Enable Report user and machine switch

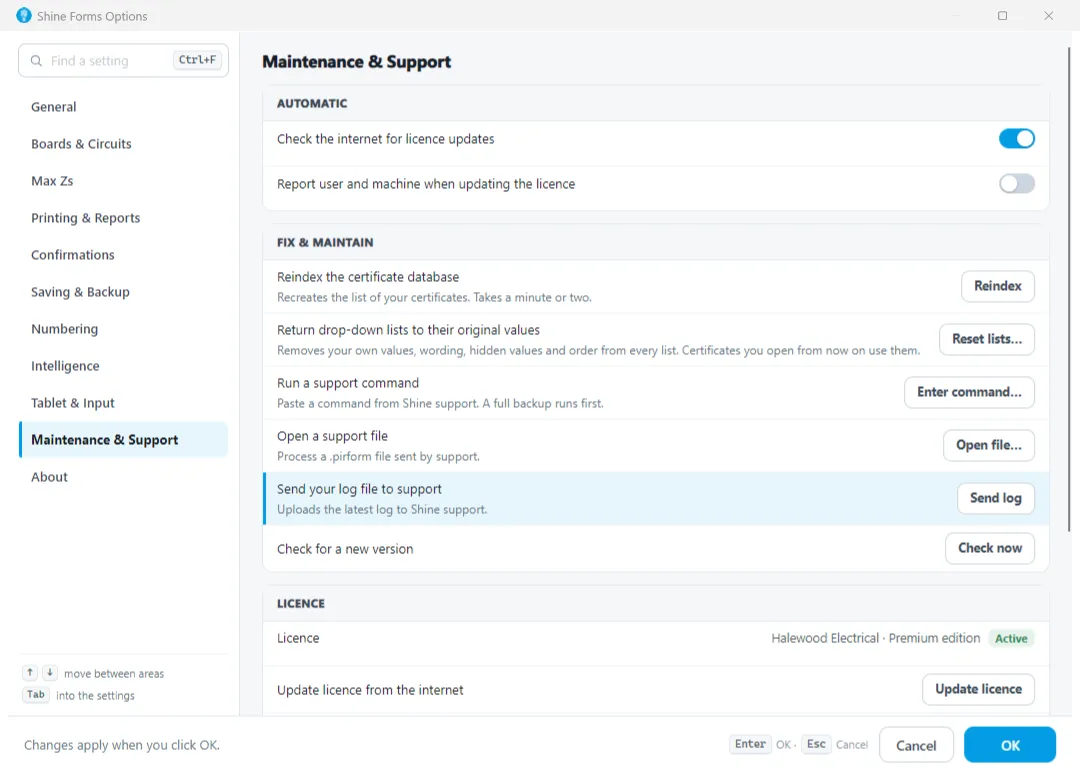coord(1017,184)
